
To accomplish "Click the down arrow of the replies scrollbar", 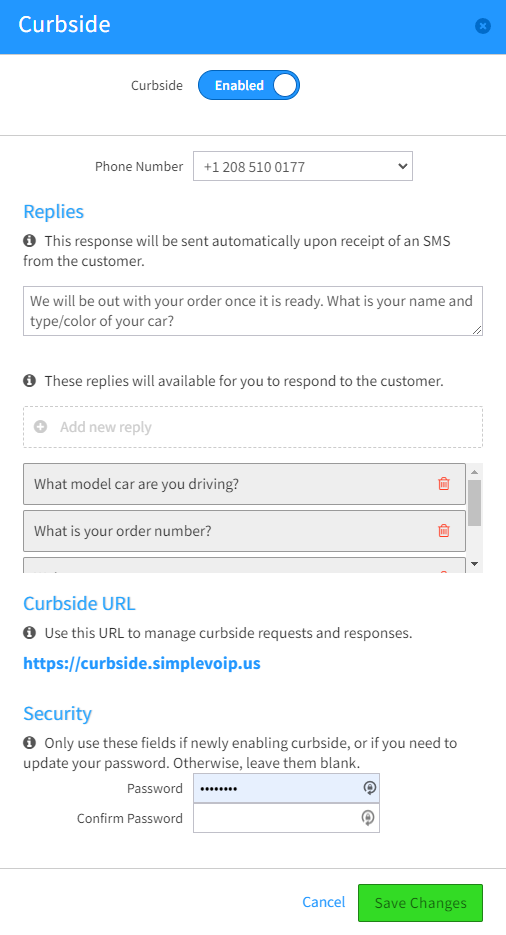I will (474, 564).
